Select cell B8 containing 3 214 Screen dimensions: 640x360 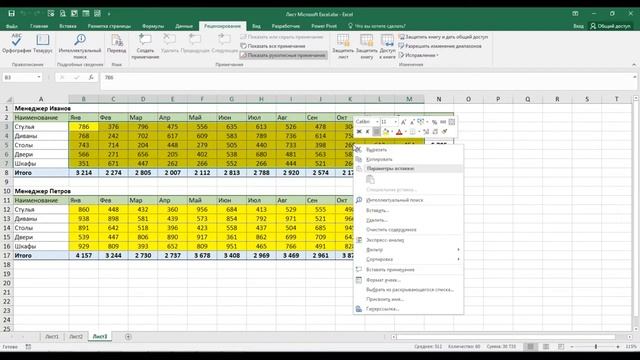click(84, 173)
